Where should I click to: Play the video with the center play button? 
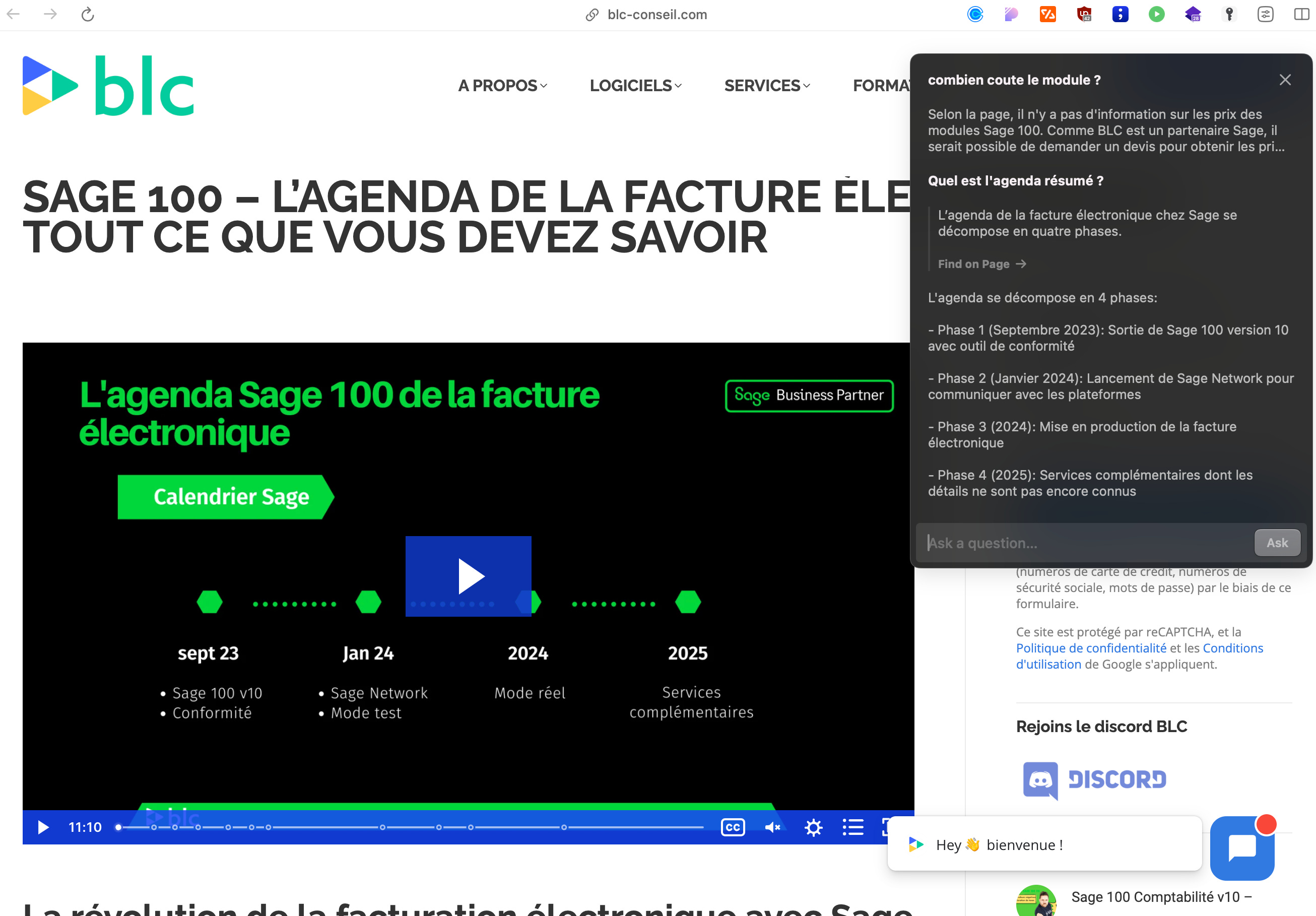tap(468, 576)
